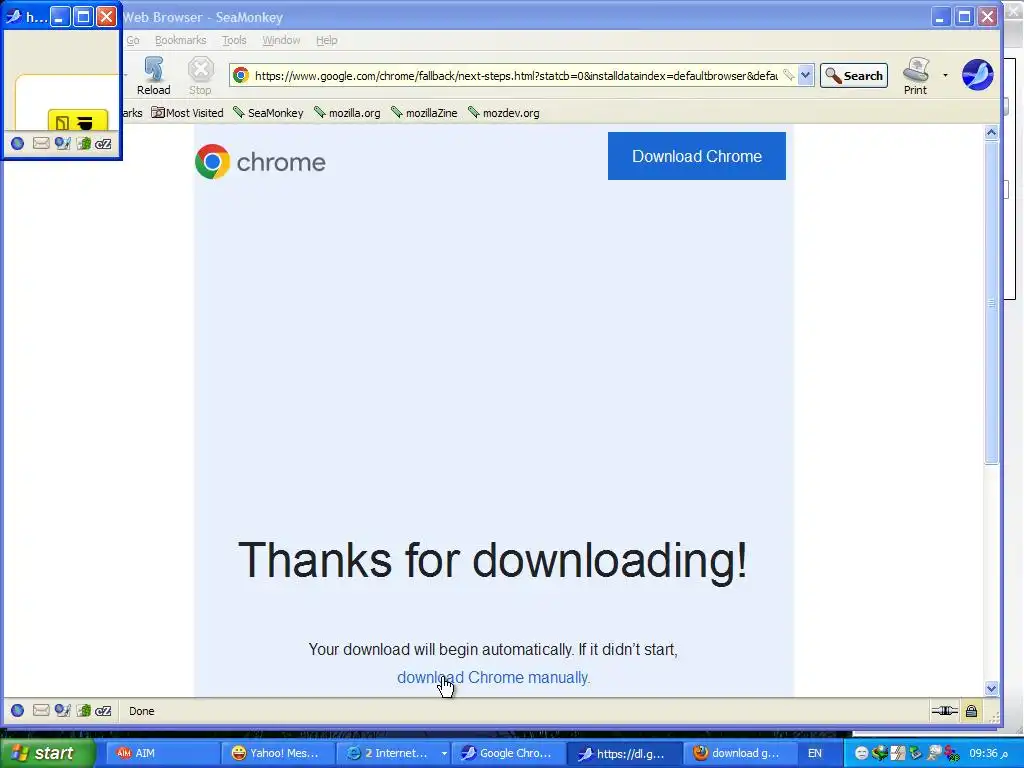Image resolution: width=1024 pixels, height=768 pixels.
Task: Click the Mail icon in the small window
Action: click(x=40, y=144)
